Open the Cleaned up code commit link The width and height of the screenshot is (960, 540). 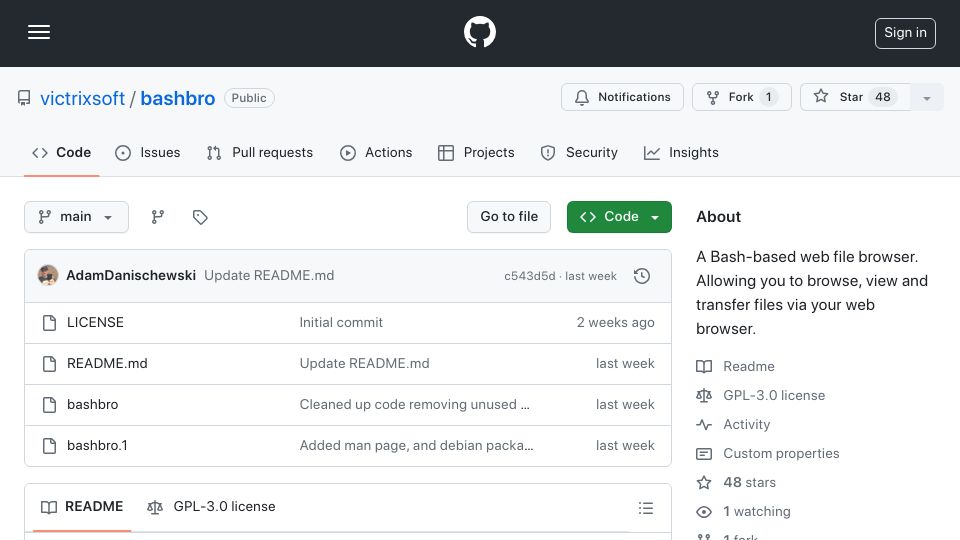414,405
